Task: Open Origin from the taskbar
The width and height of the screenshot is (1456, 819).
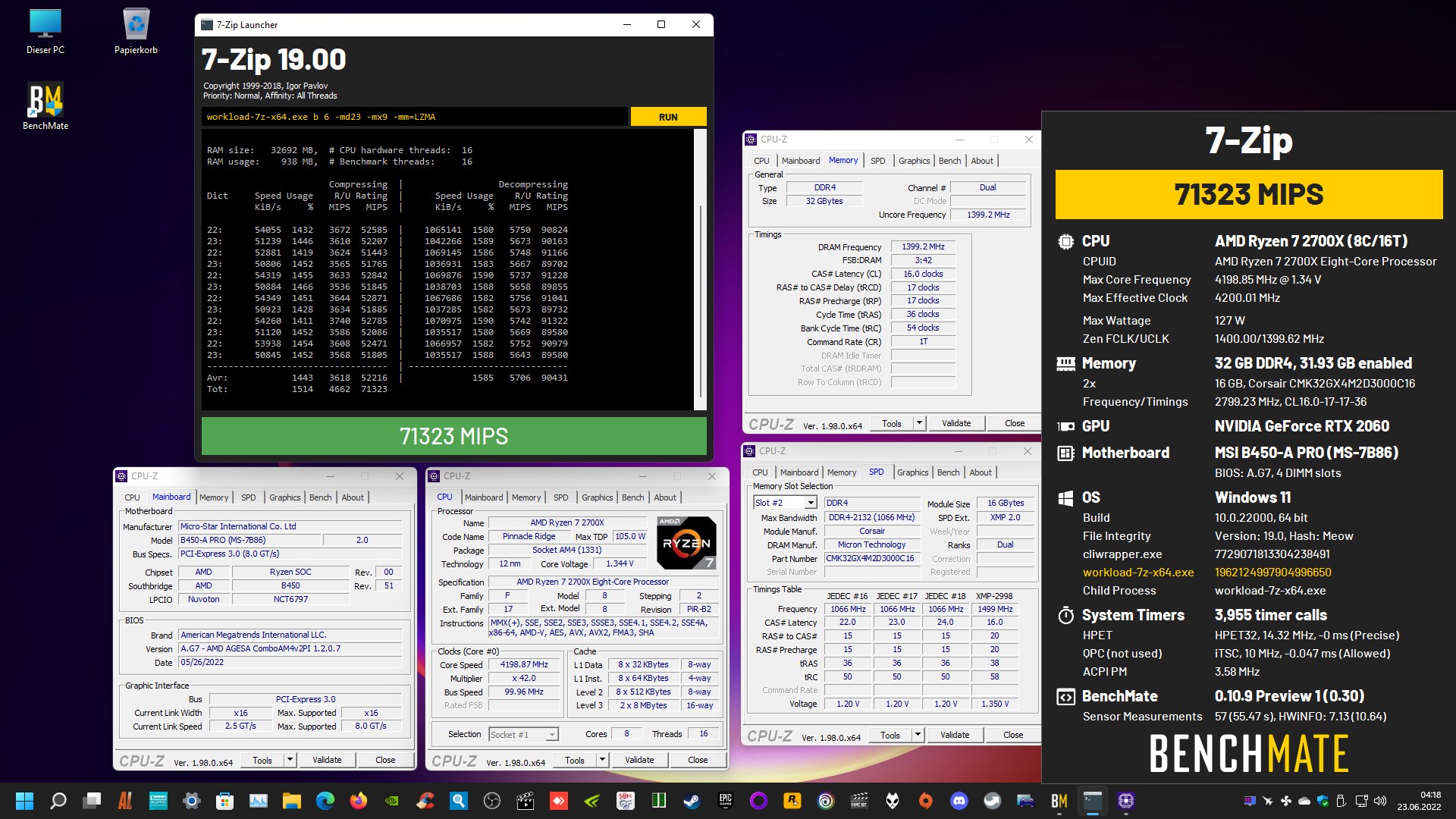Action: click(926, 801)
